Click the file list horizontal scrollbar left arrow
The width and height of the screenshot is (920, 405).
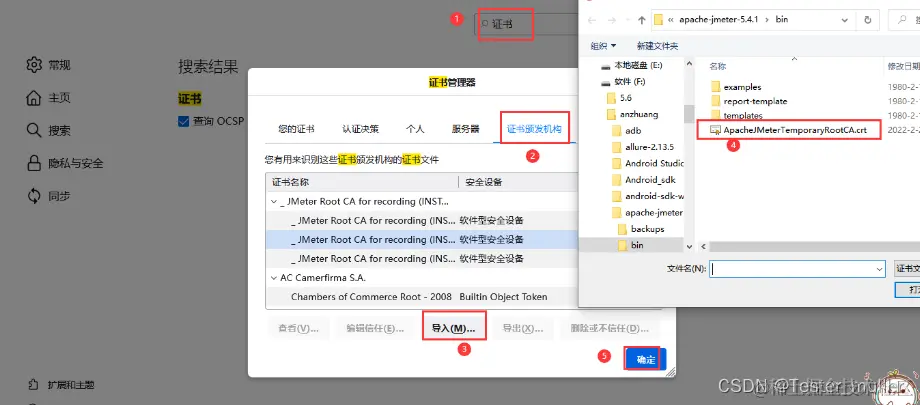click(703, 247)
